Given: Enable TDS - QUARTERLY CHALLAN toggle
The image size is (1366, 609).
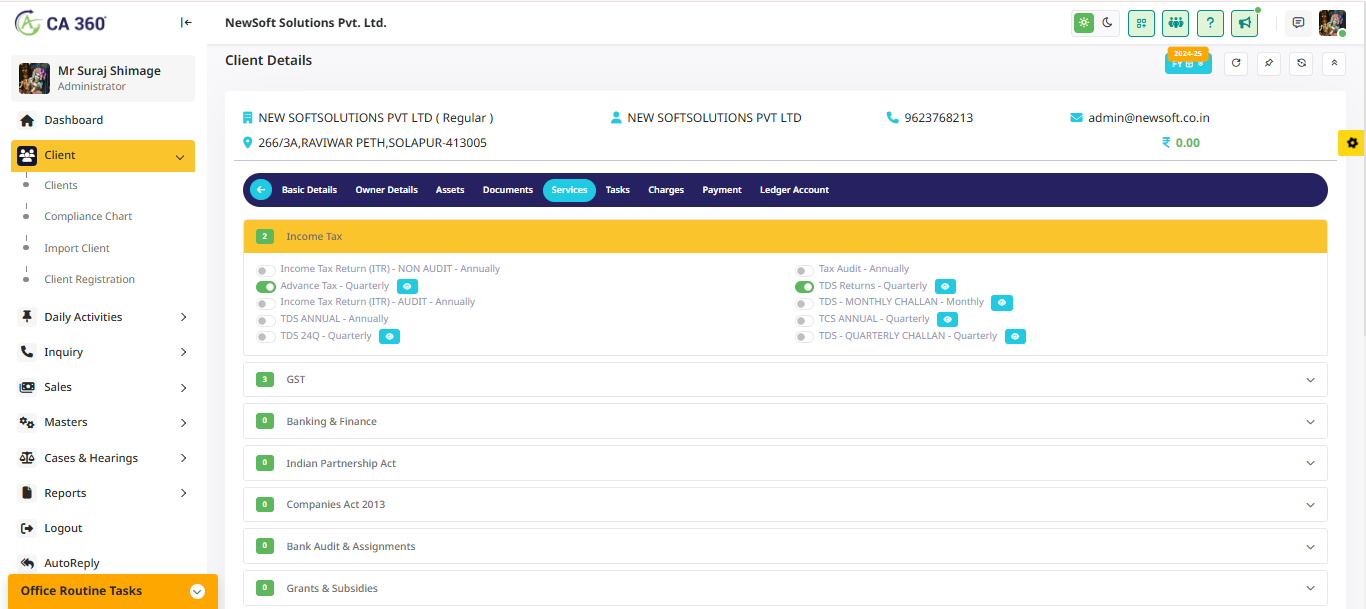Looking at the screenshot, I should click(804, 337).
